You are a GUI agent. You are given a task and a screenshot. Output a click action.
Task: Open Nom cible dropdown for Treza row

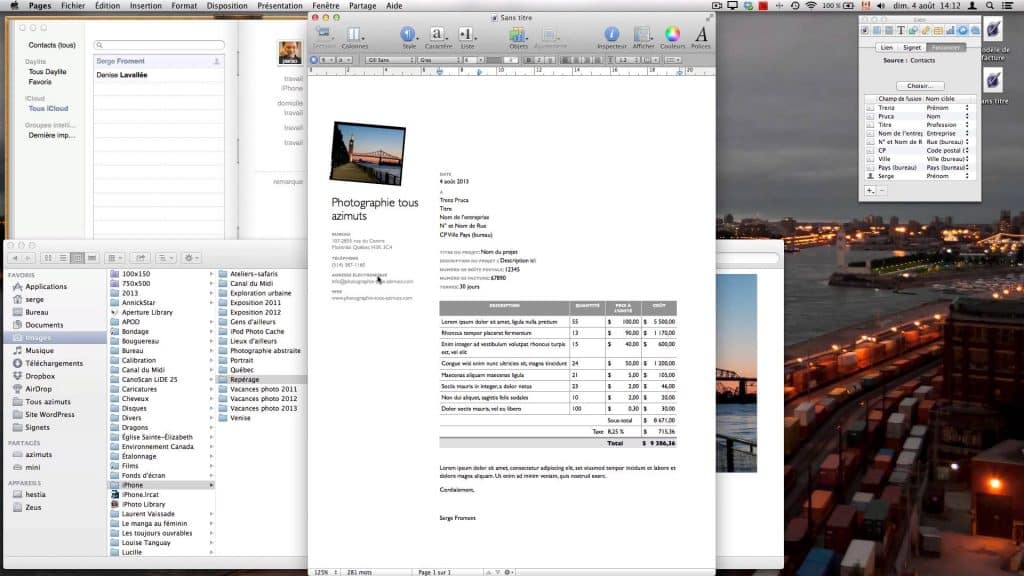point(966,107)
